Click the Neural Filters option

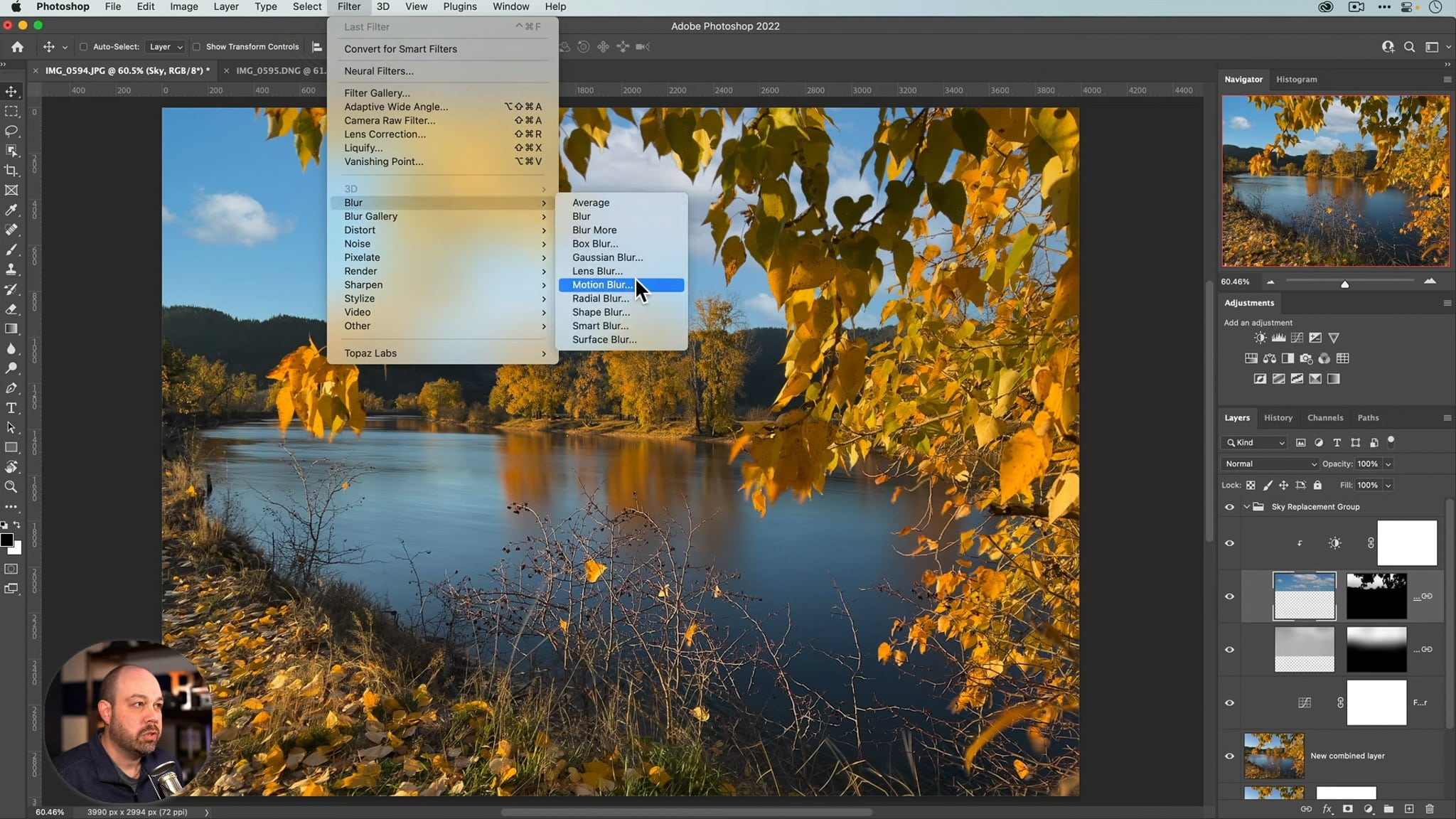379,71
